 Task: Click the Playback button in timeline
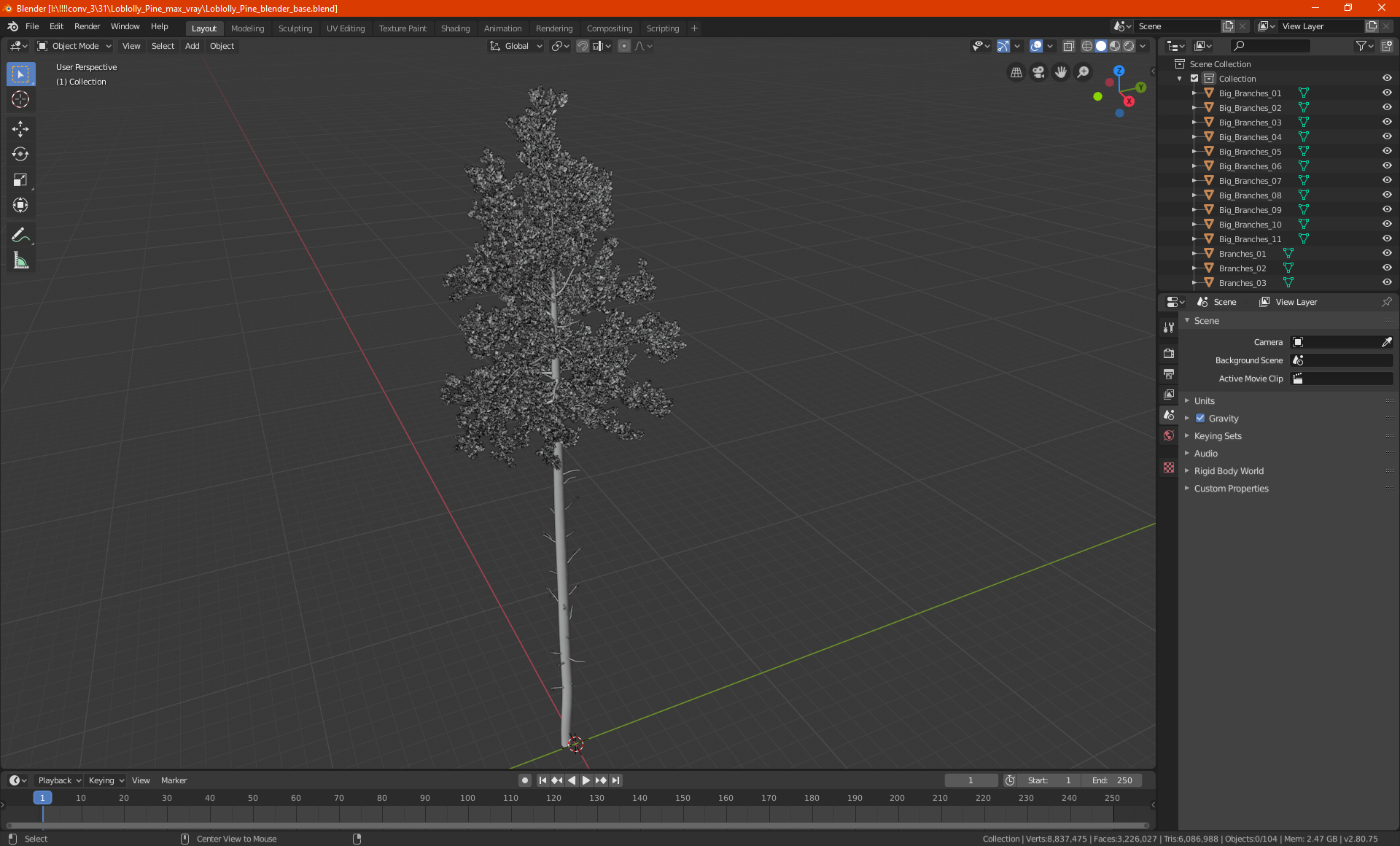tap(59, 780)
